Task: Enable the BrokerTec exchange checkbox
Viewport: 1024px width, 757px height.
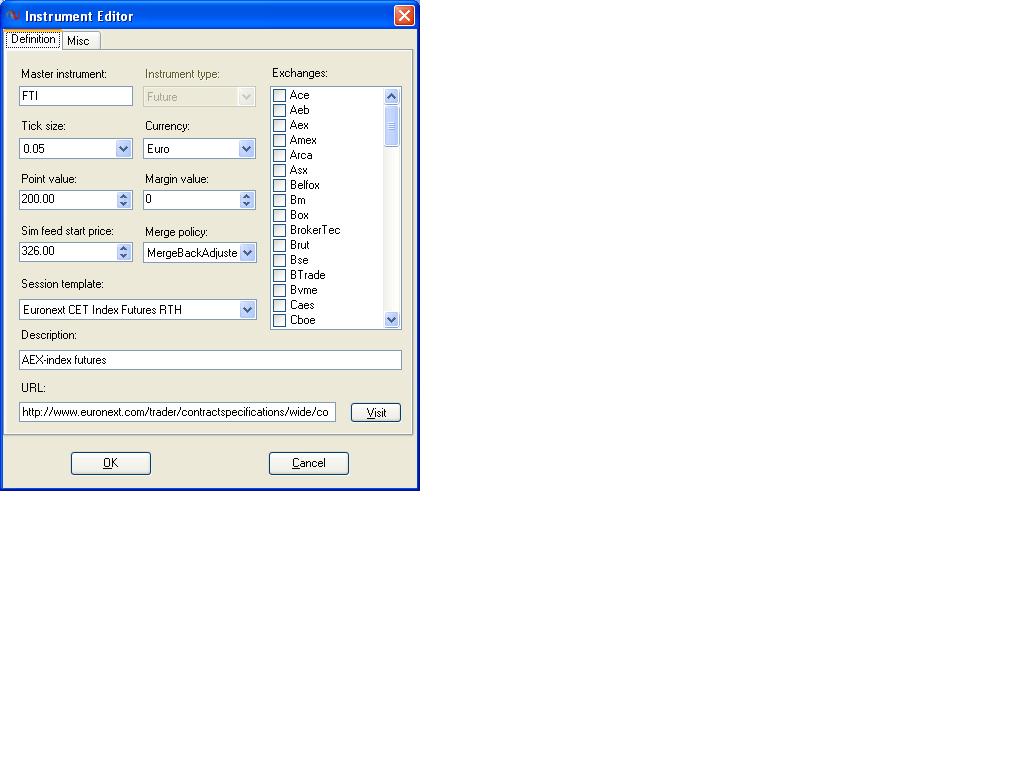Action: point(280,231)
